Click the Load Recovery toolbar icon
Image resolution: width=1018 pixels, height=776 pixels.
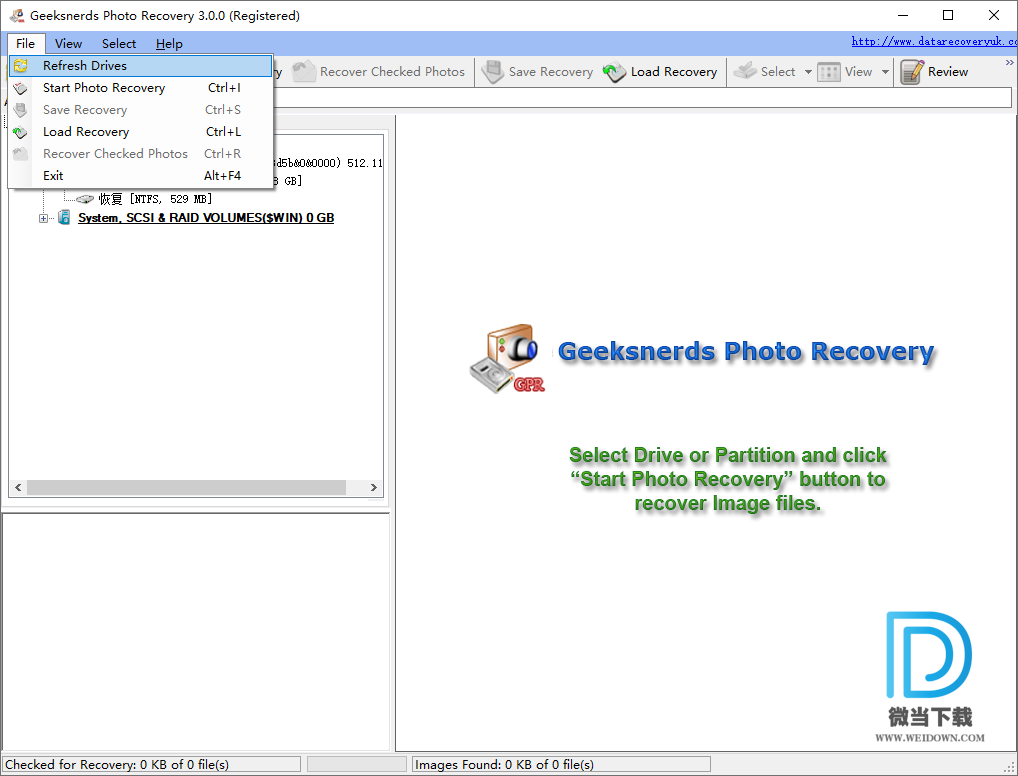coord(614,71)
